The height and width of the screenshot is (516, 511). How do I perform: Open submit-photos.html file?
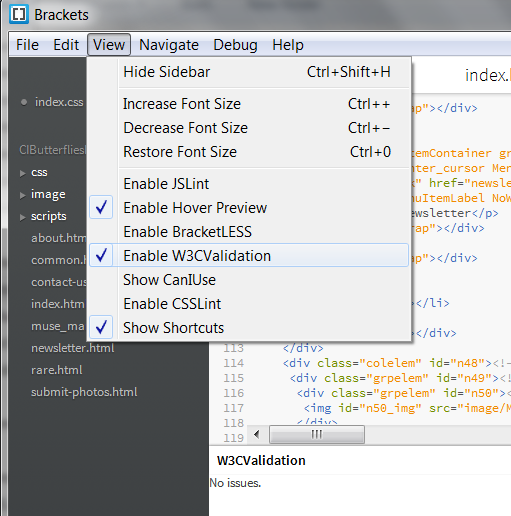click(x=84, y=392)
